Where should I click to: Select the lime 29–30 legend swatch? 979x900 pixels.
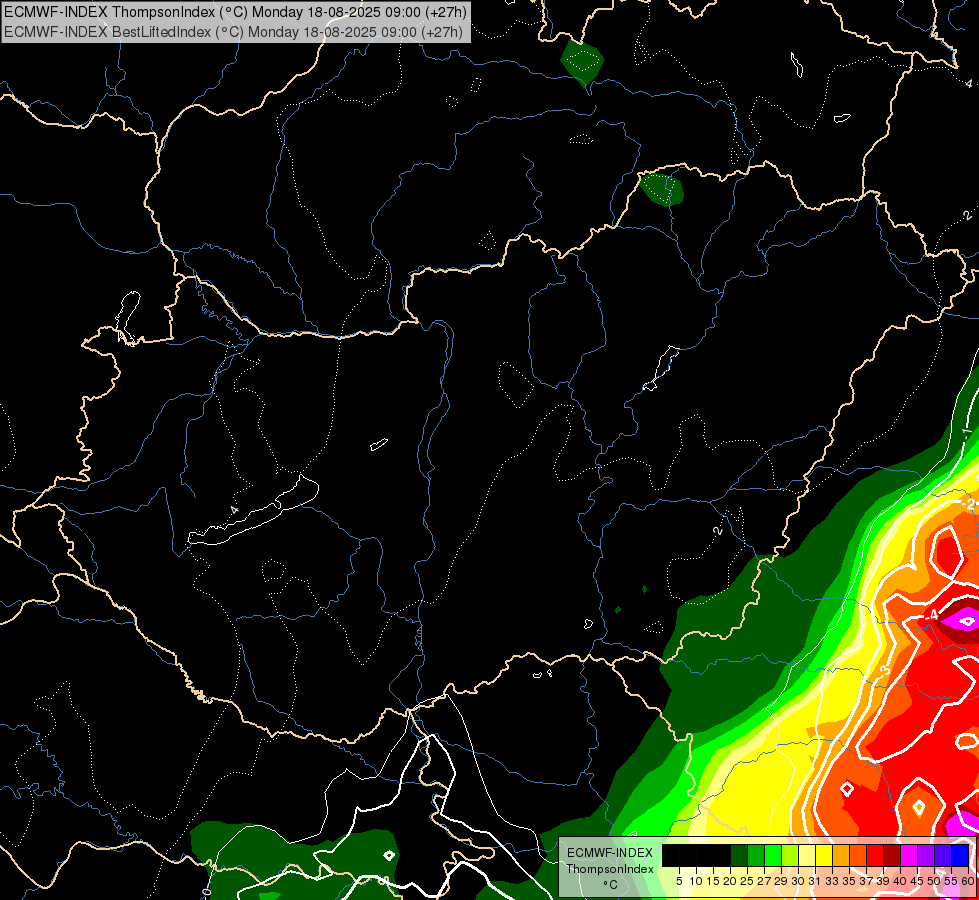click(x=790, y=856)
